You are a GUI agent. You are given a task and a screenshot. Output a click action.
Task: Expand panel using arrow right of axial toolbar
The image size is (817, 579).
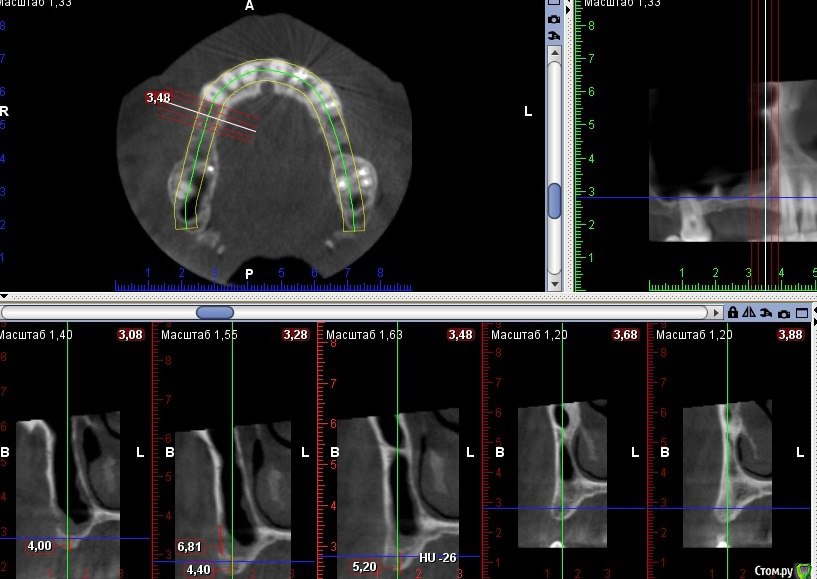568,8
